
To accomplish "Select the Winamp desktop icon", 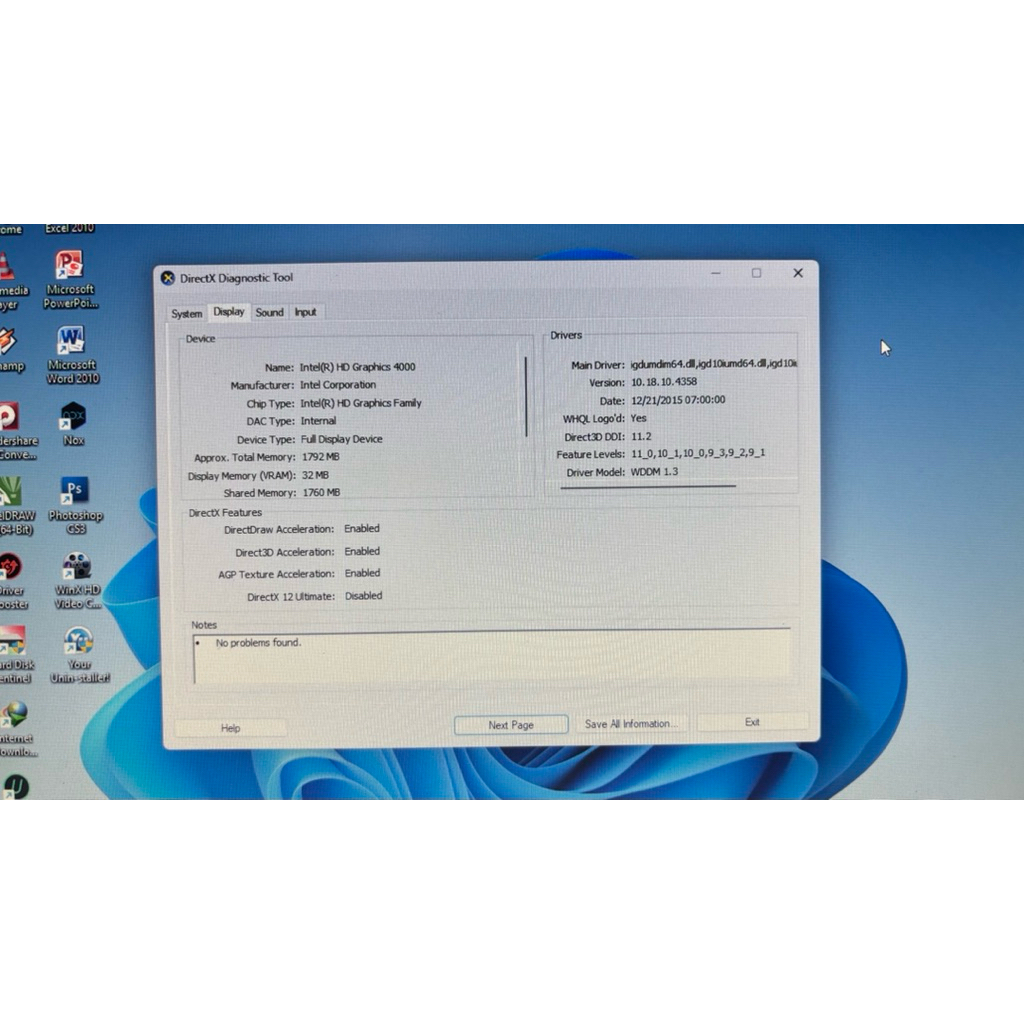I will (9, 350).
